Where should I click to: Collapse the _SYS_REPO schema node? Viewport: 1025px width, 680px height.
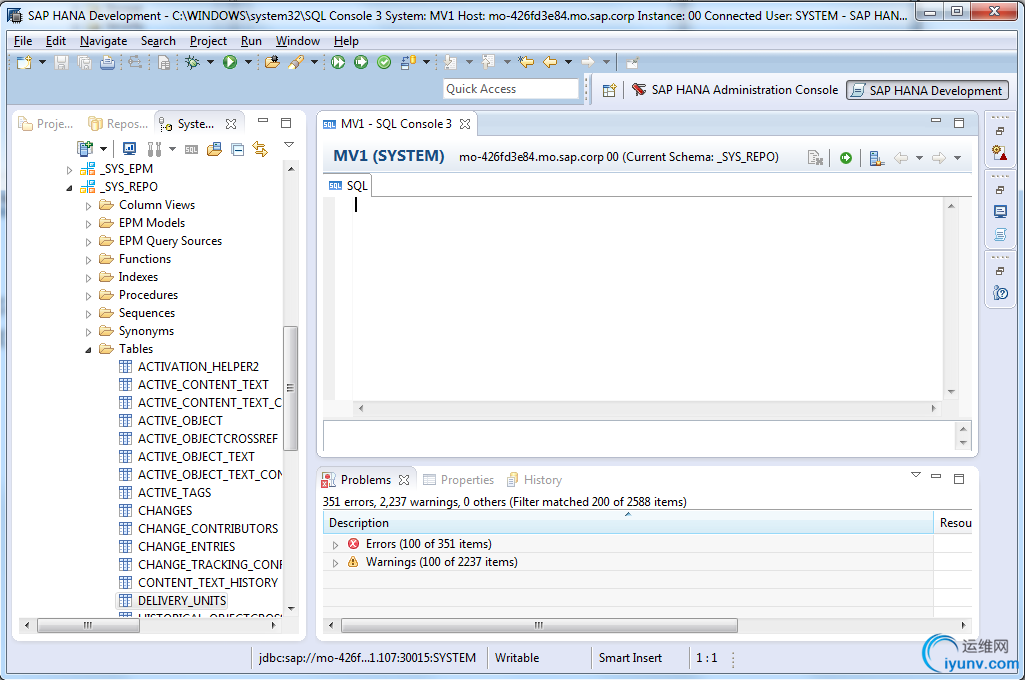pyautogui.click(x=69, y=188)
